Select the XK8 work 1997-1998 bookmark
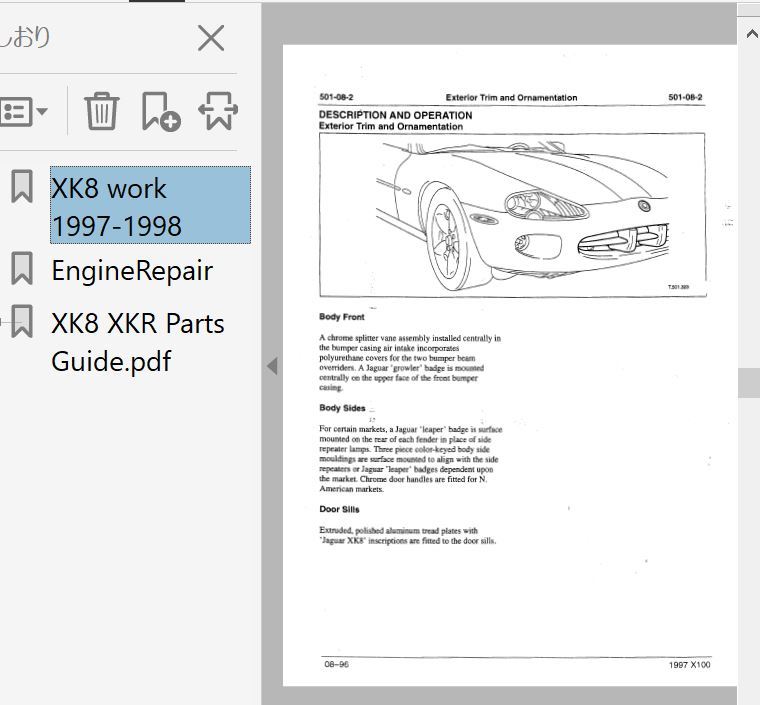 pyautogui.click(x=150, y=205)
